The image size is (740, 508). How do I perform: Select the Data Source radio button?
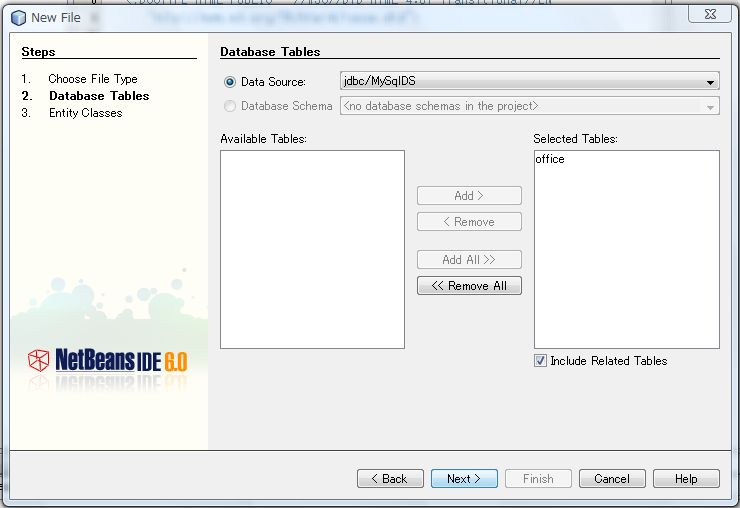pos(230,82)
